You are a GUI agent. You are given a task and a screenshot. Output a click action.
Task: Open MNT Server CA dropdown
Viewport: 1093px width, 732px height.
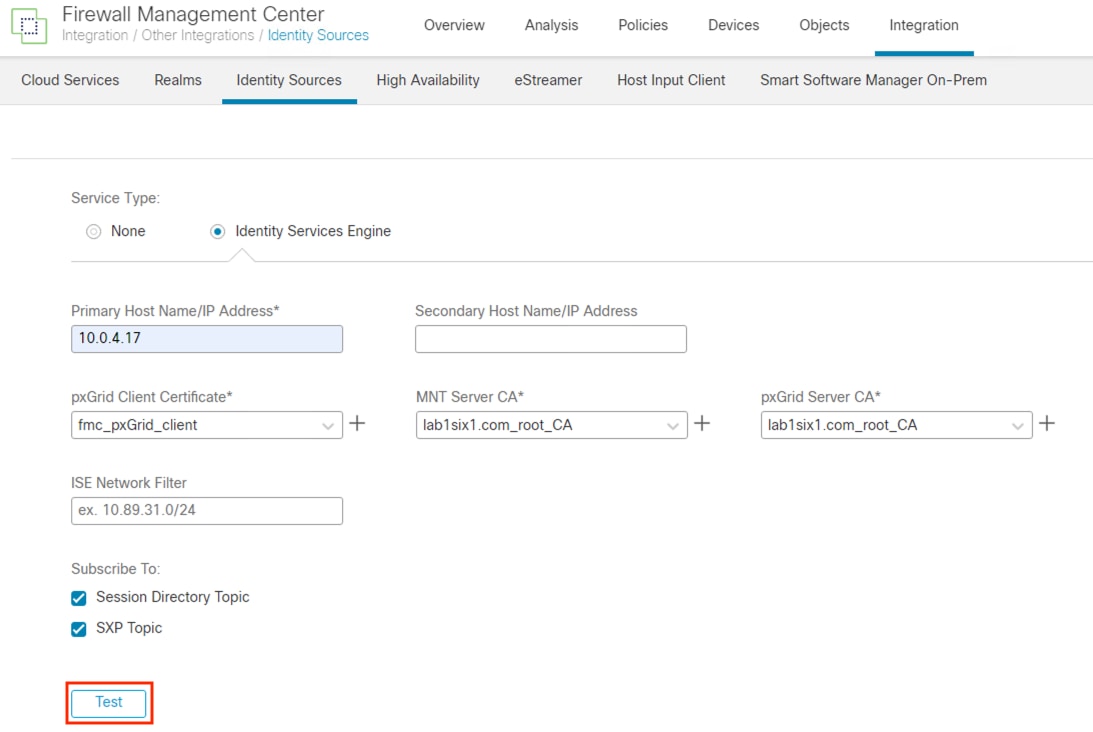point(551,425)
